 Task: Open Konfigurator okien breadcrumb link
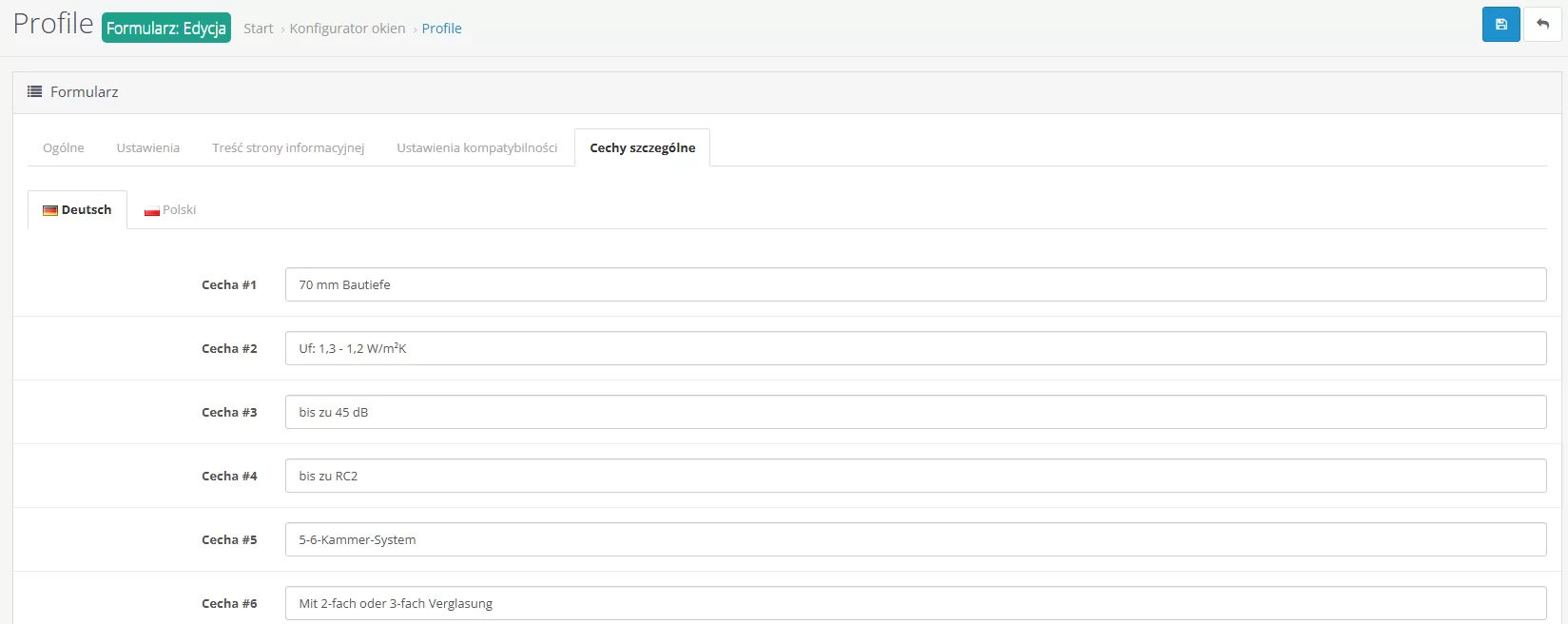coord(347,29)
